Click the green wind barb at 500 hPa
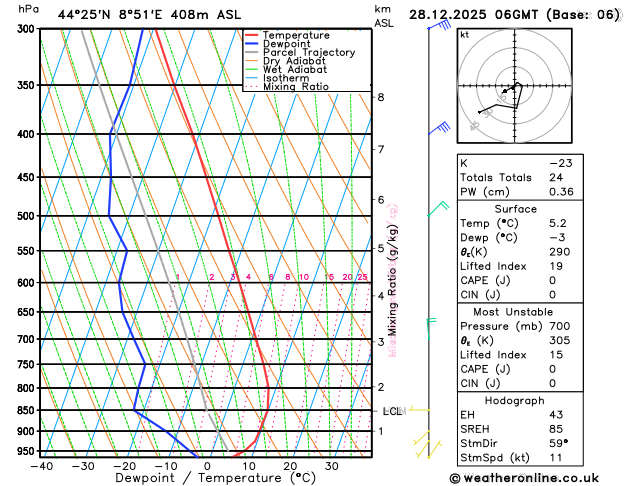Screen dimensions: 629x486 (x=438, y=209)
